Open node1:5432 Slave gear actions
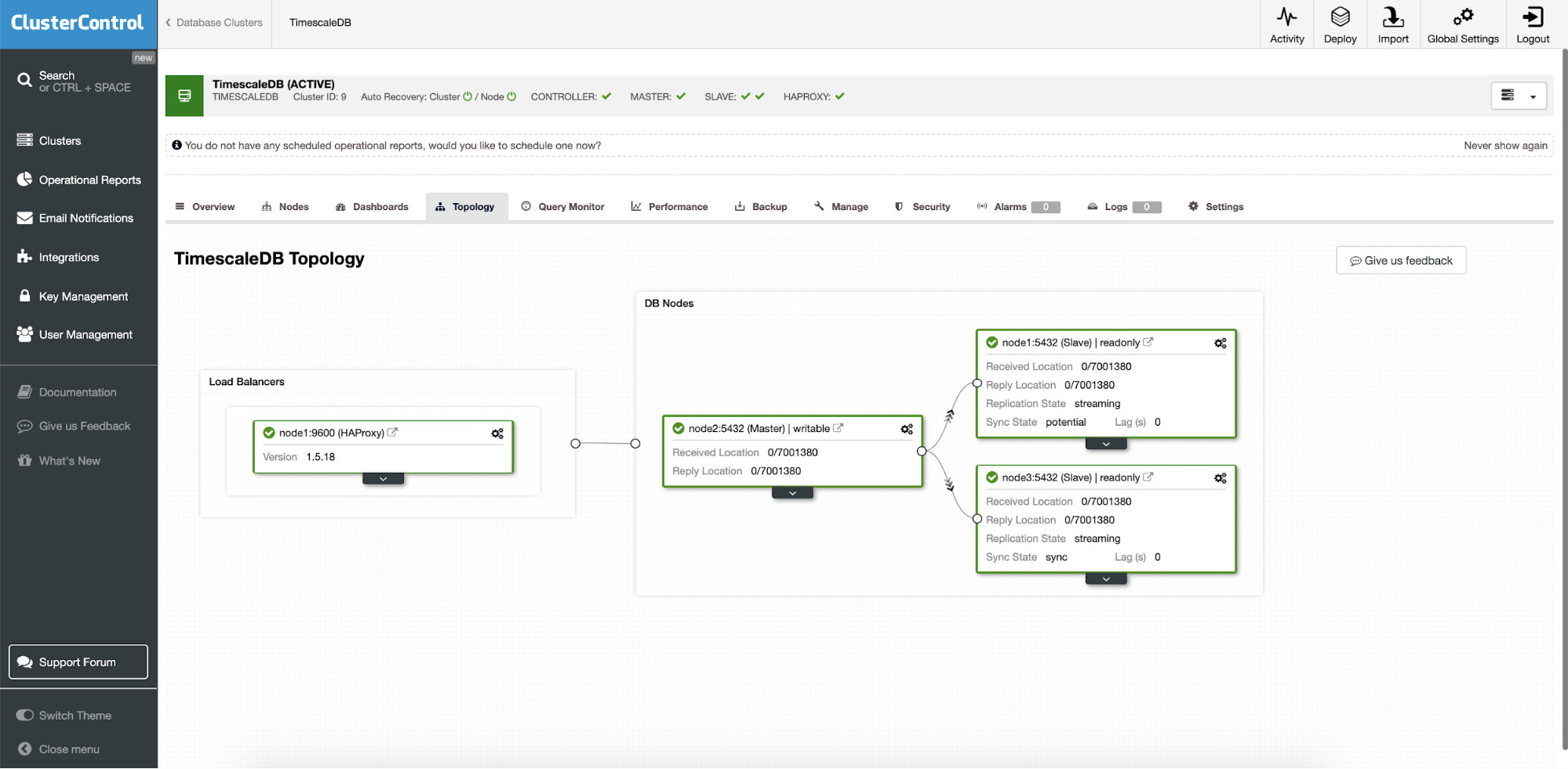1568x769 pixels. (x=1221, y=343)
